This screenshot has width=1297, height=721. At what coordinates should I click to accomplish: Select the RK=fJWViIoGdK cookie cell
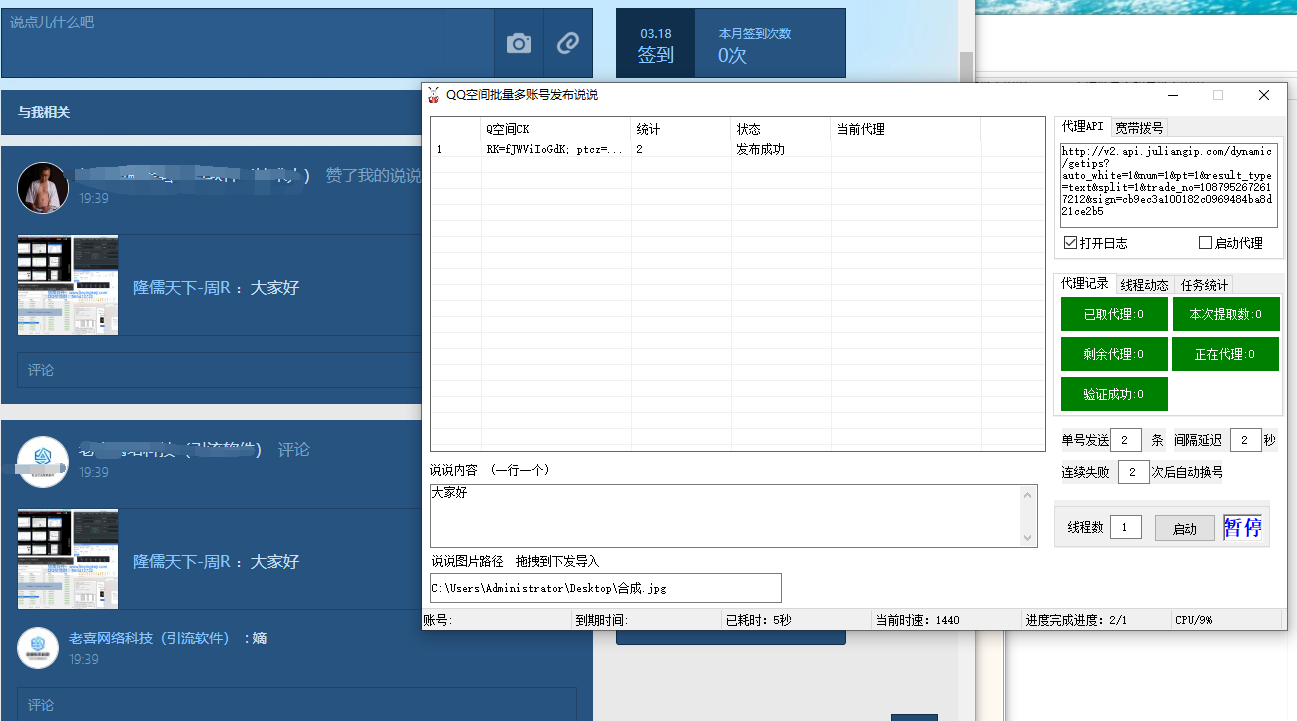[556, 149]
